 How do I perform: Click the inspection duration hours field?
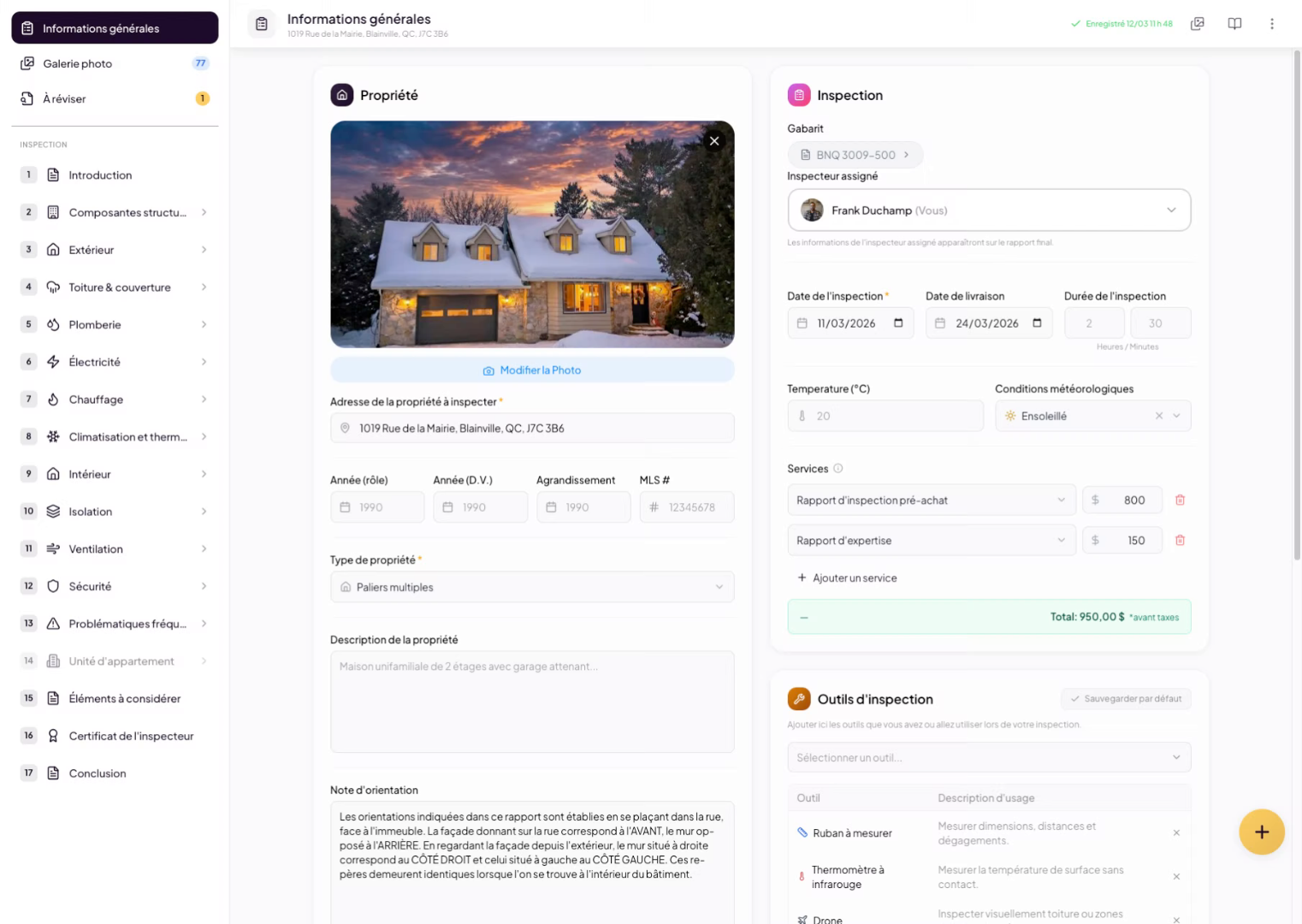pyautogui.click(x=1094, y=323)
